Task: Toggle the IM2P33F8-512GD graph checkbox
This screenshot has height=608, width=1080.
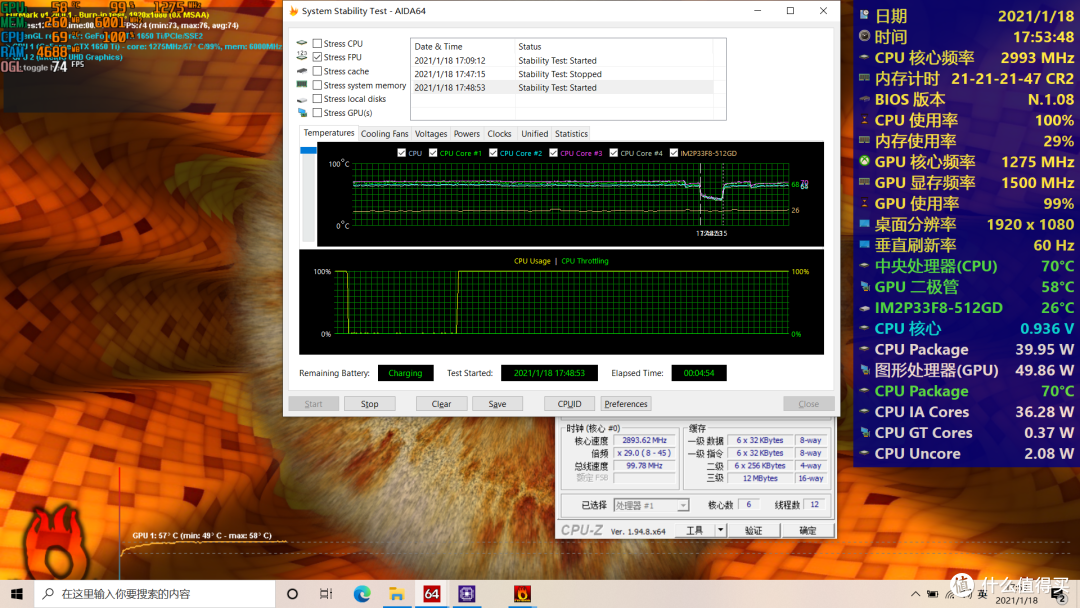Action: (x=674, y=153)
